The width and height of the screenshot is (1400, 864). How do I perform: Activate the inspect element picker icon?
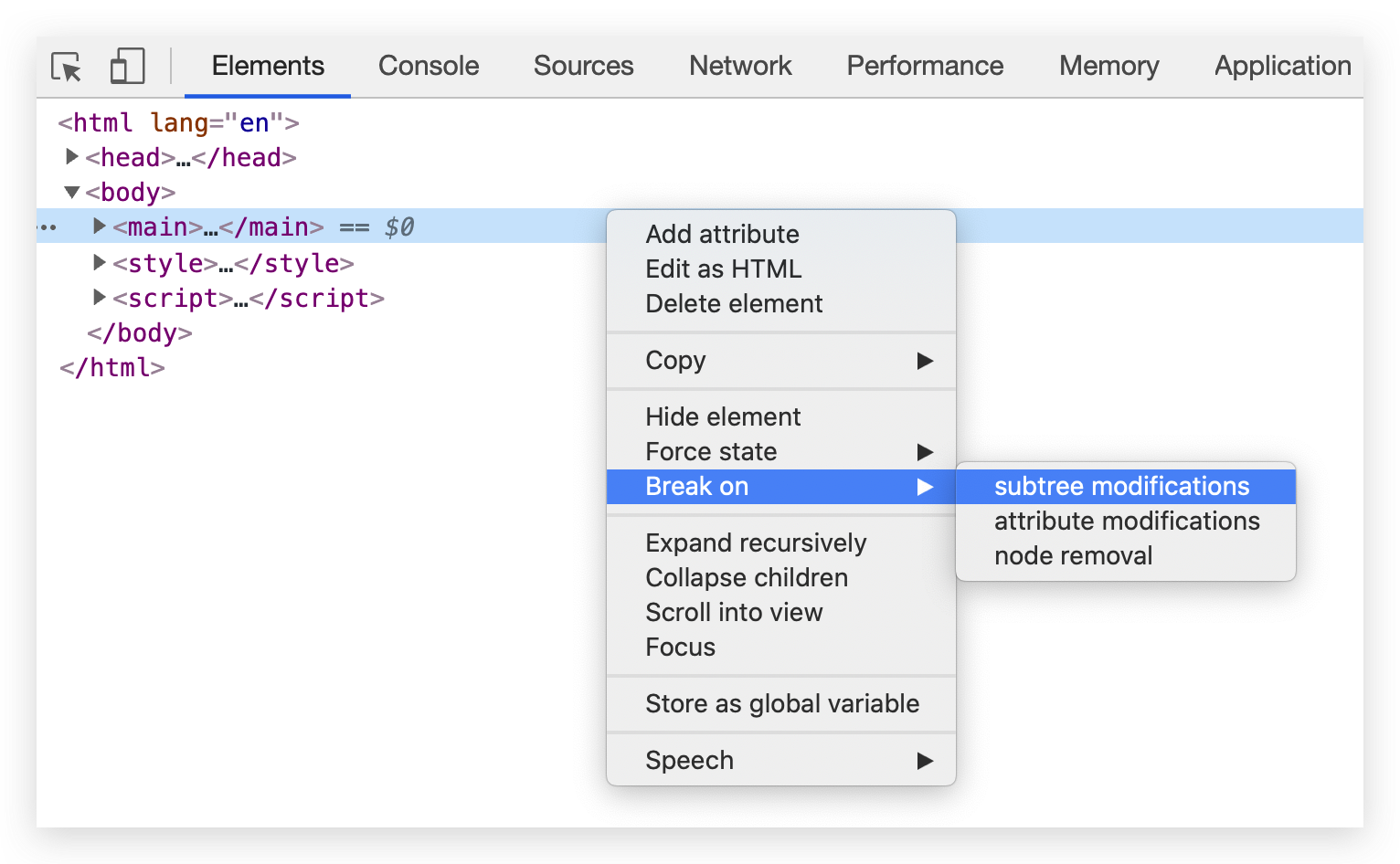pos(66,67)
